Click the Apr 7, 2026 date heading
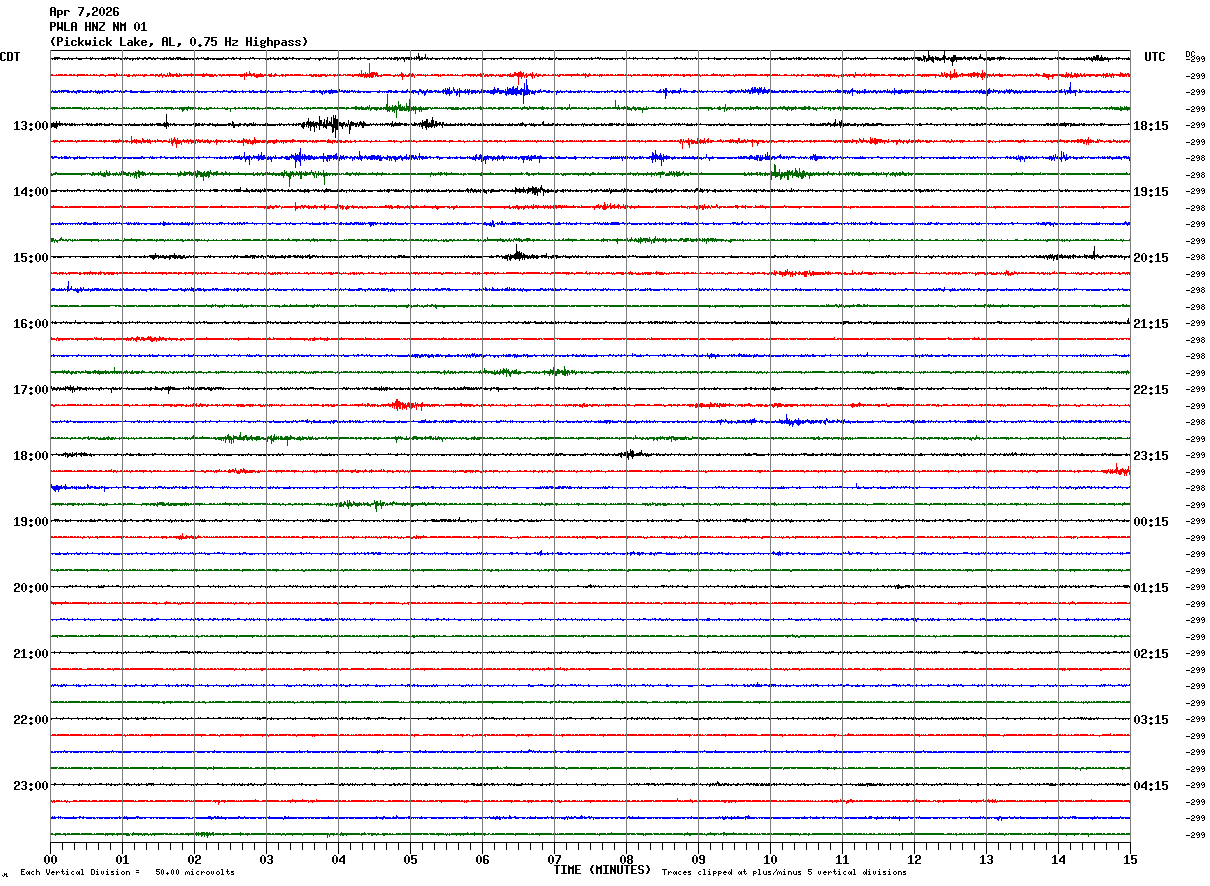Screen dimensions: 1210x886 pos(84,12)
